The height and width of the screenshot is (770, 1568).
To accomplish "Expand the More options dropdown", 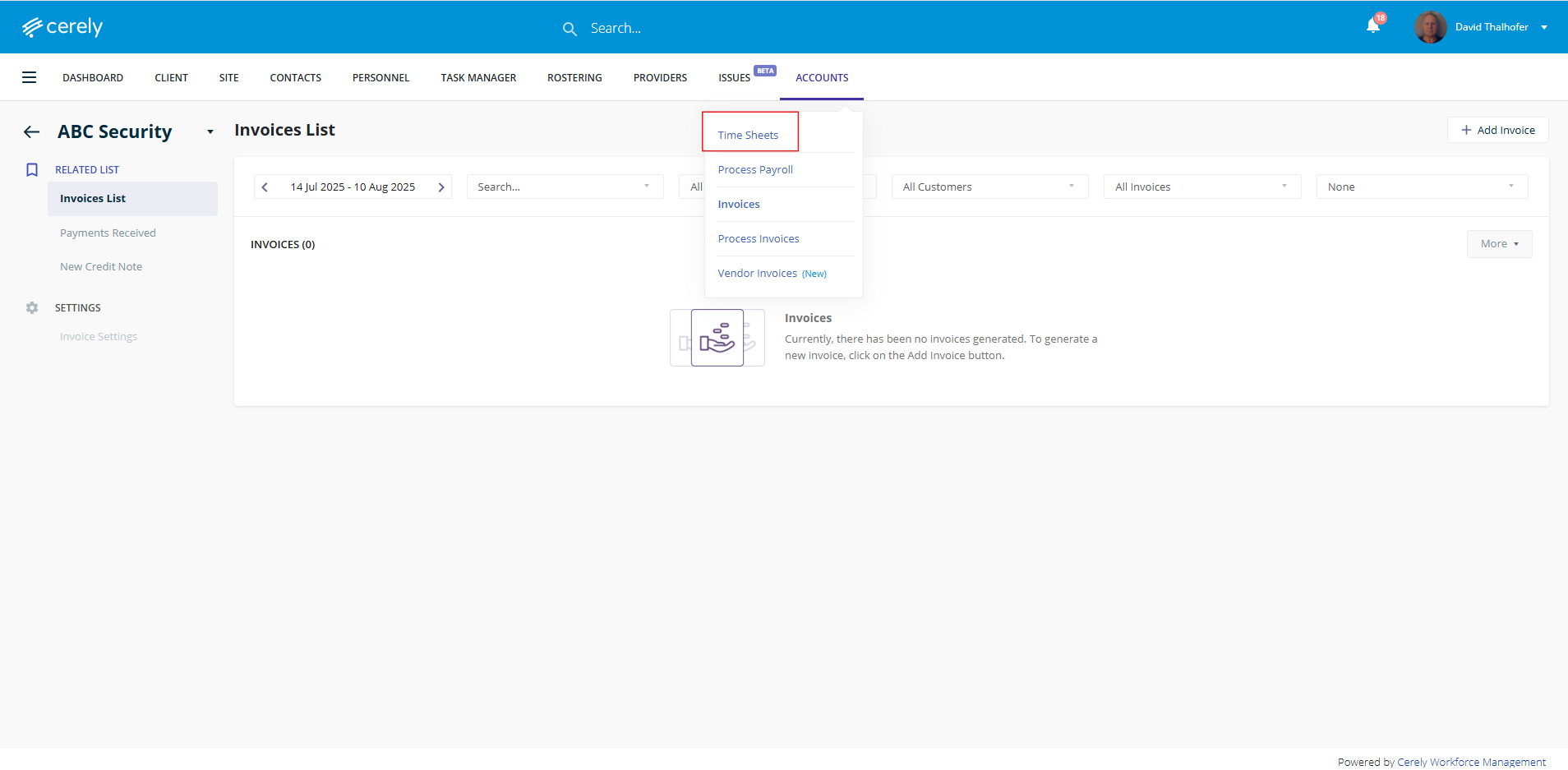I will [x=1499, y=244].
